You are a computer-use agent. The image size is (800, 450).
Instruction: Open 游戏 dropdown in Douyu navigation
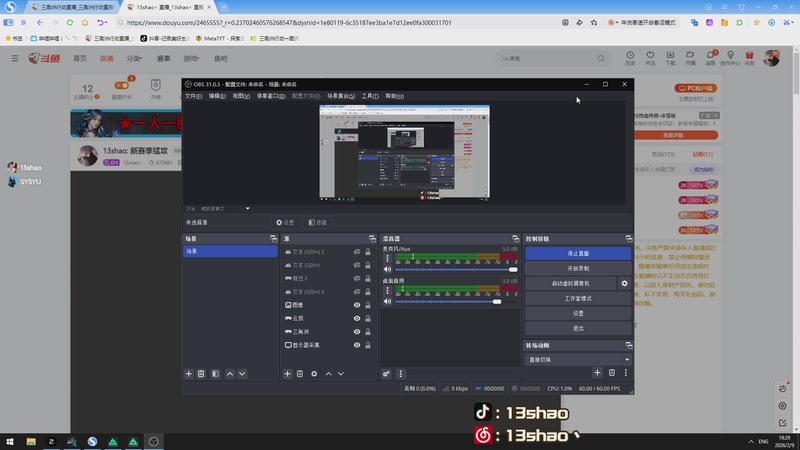(191, 59)
